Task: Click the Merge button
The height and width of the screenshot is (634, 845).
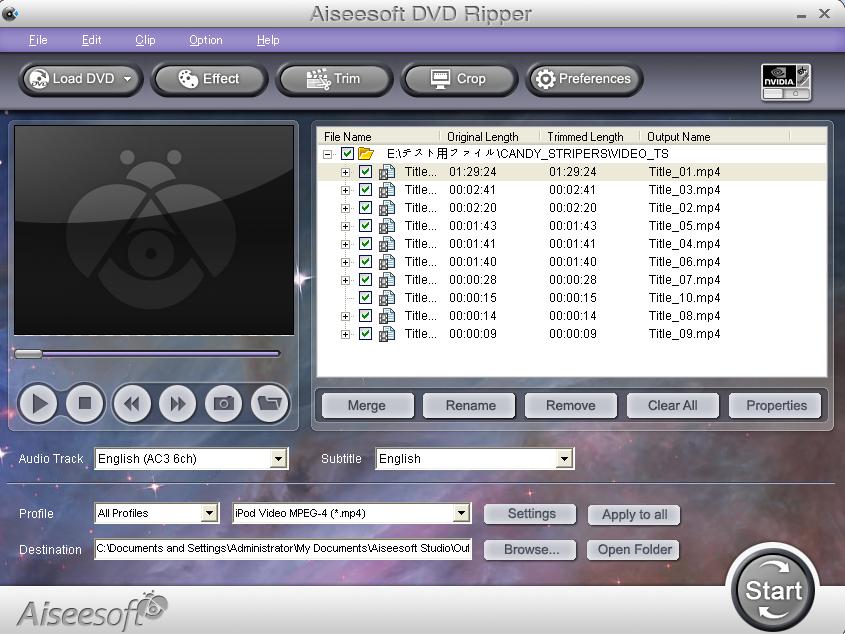Action: 368,405
